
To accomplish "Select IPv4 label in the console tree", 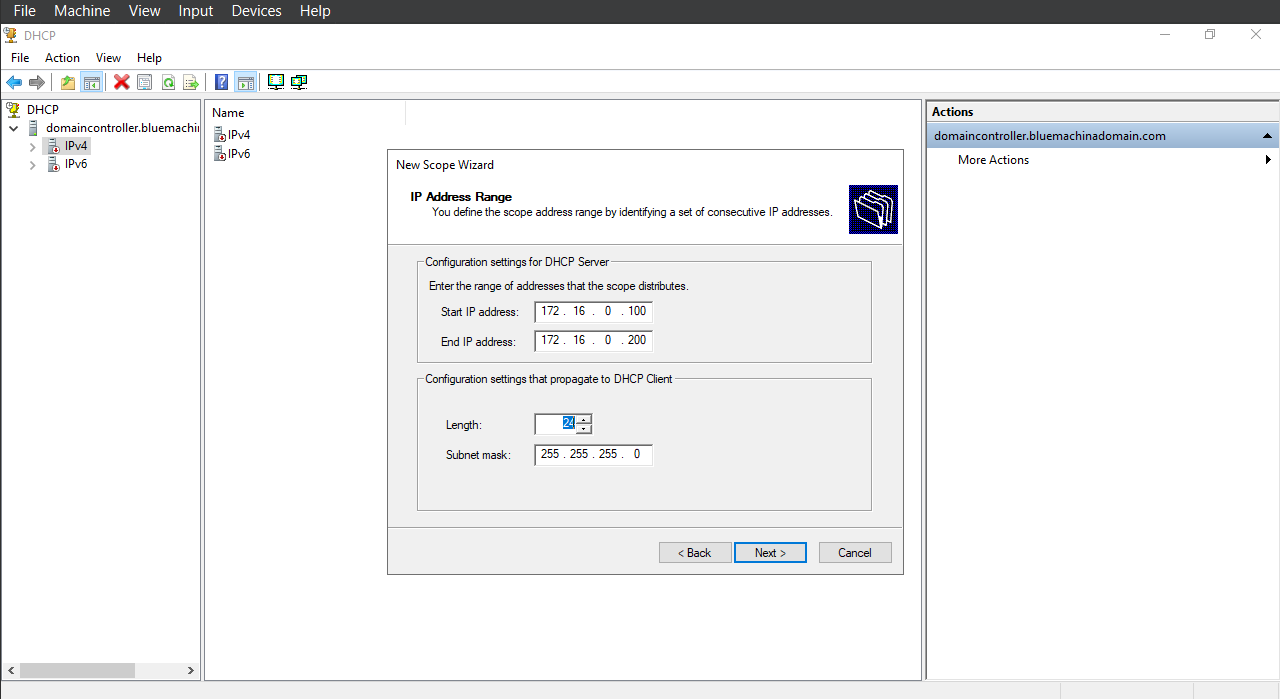I will pyautogui.click(x=76, y=146).
